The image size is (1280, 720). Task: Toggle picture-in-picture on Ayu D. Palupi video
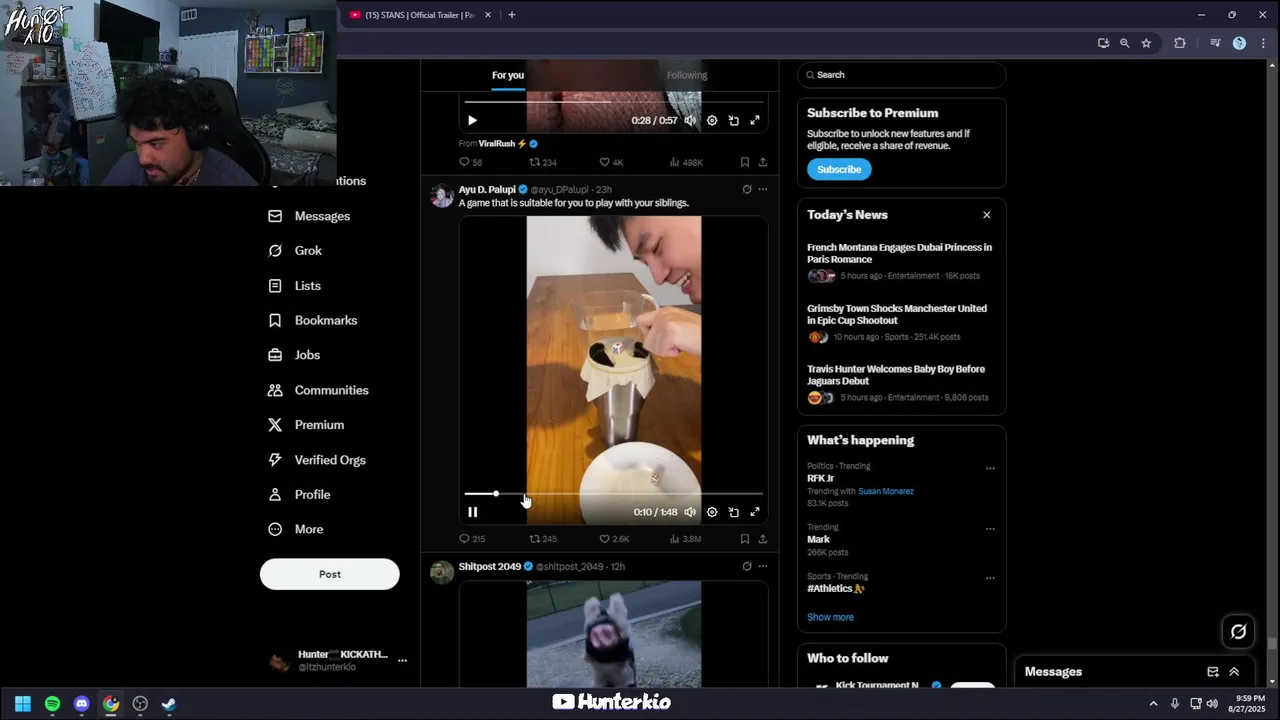(734, 512)
